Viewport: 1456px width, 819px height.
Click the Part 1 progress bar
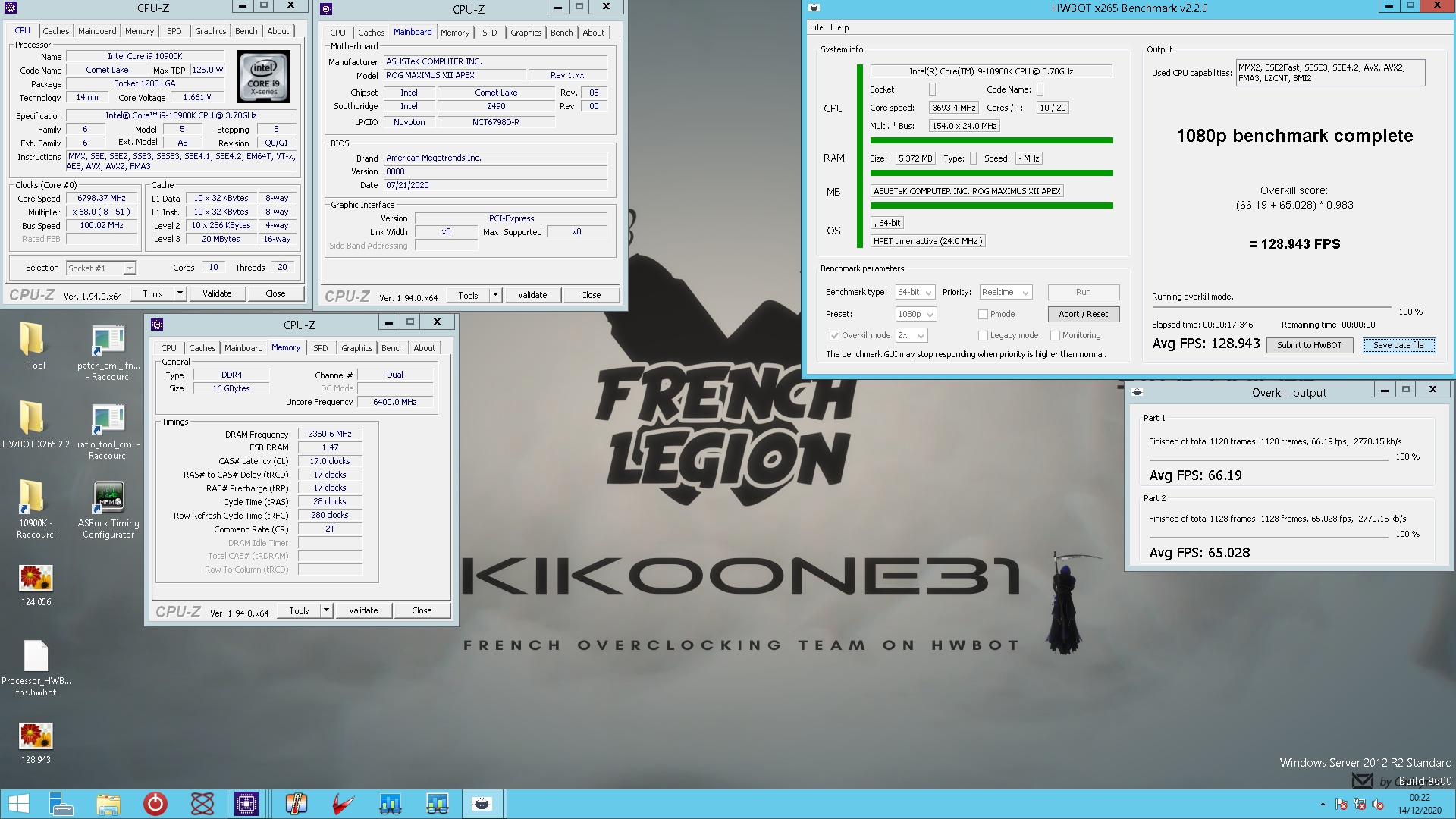1269,460
